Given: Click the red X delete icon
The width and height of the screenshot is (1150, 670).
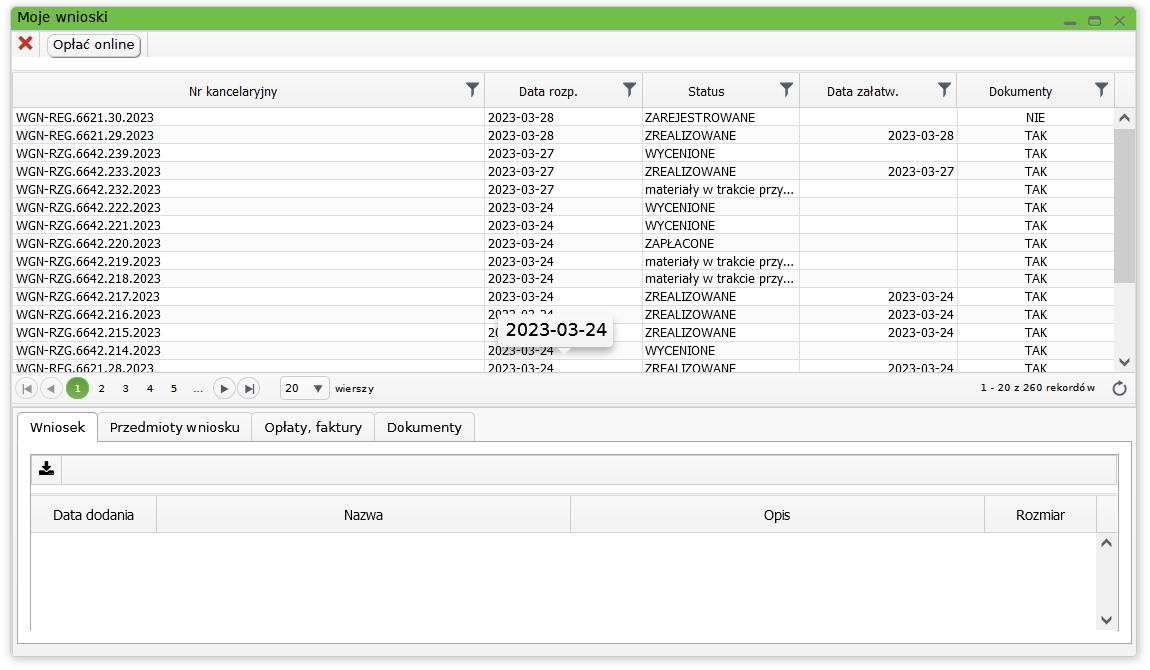Looking at the screenshot, I should 26,44.
